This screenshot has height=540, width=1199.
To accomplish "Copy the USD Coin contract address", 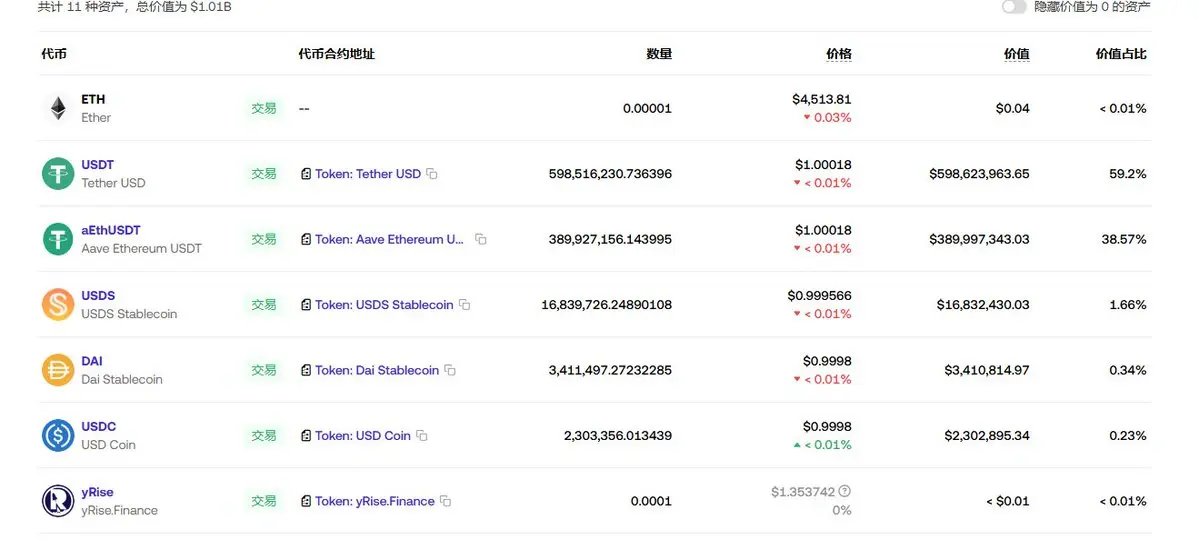I will [421, 435].
